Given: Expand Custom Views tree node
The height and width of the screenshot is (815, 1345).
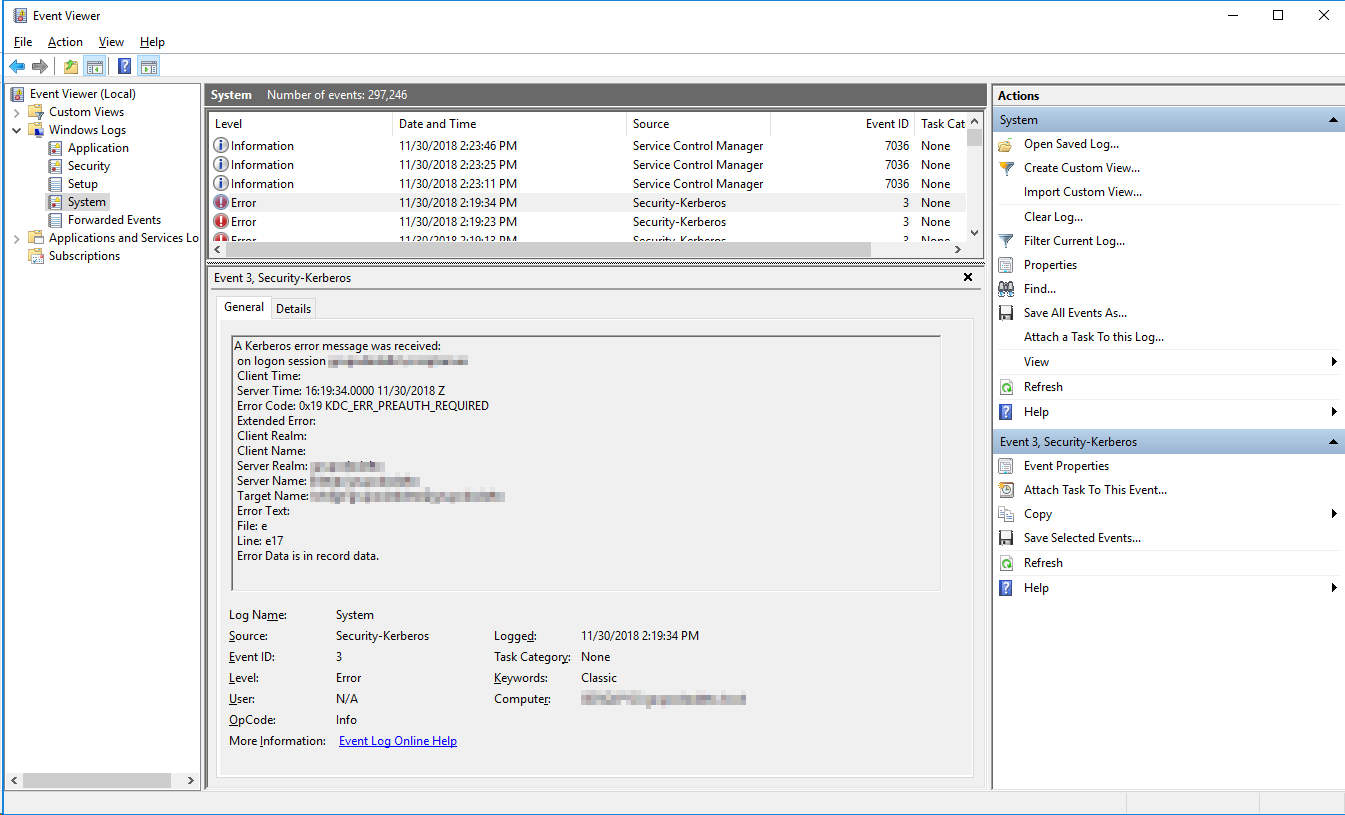Looking at the screenshot, I should 16,112.
